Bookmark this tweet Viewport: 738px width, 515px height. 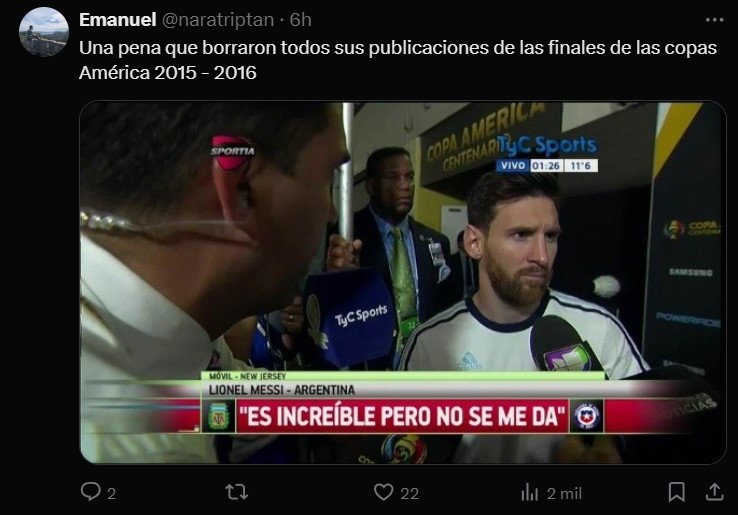point(676,492)
